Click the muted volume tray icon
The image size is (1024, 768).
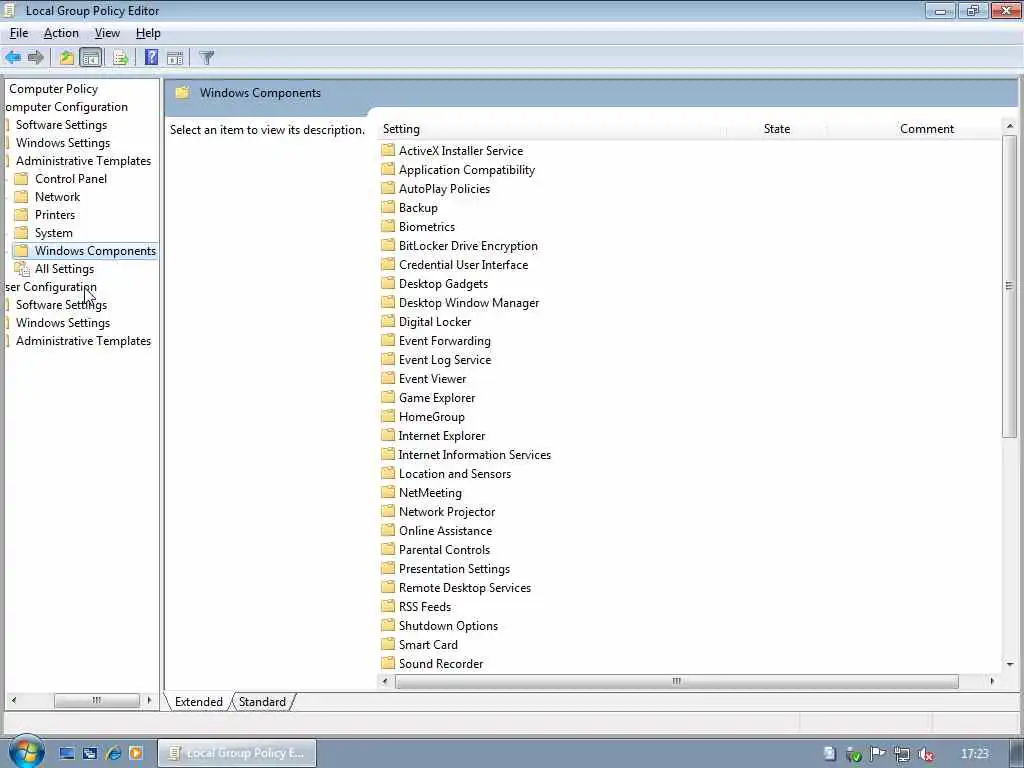pos(925,754)
